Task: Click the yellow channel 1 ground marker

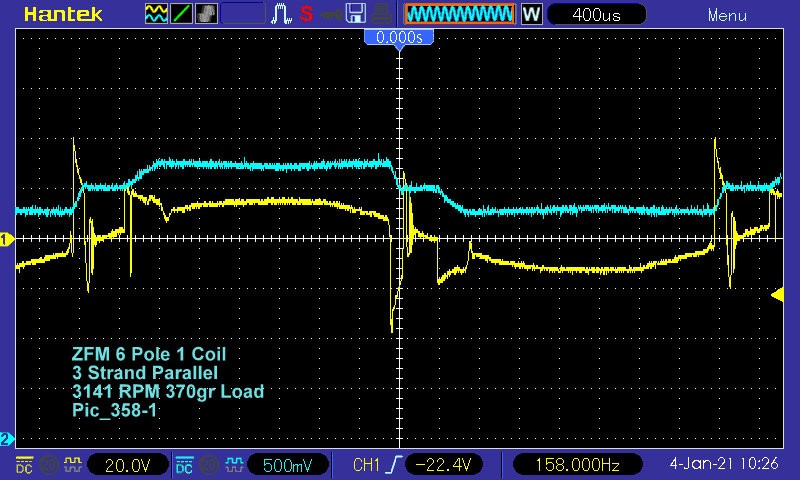Action: coord(7,239)
